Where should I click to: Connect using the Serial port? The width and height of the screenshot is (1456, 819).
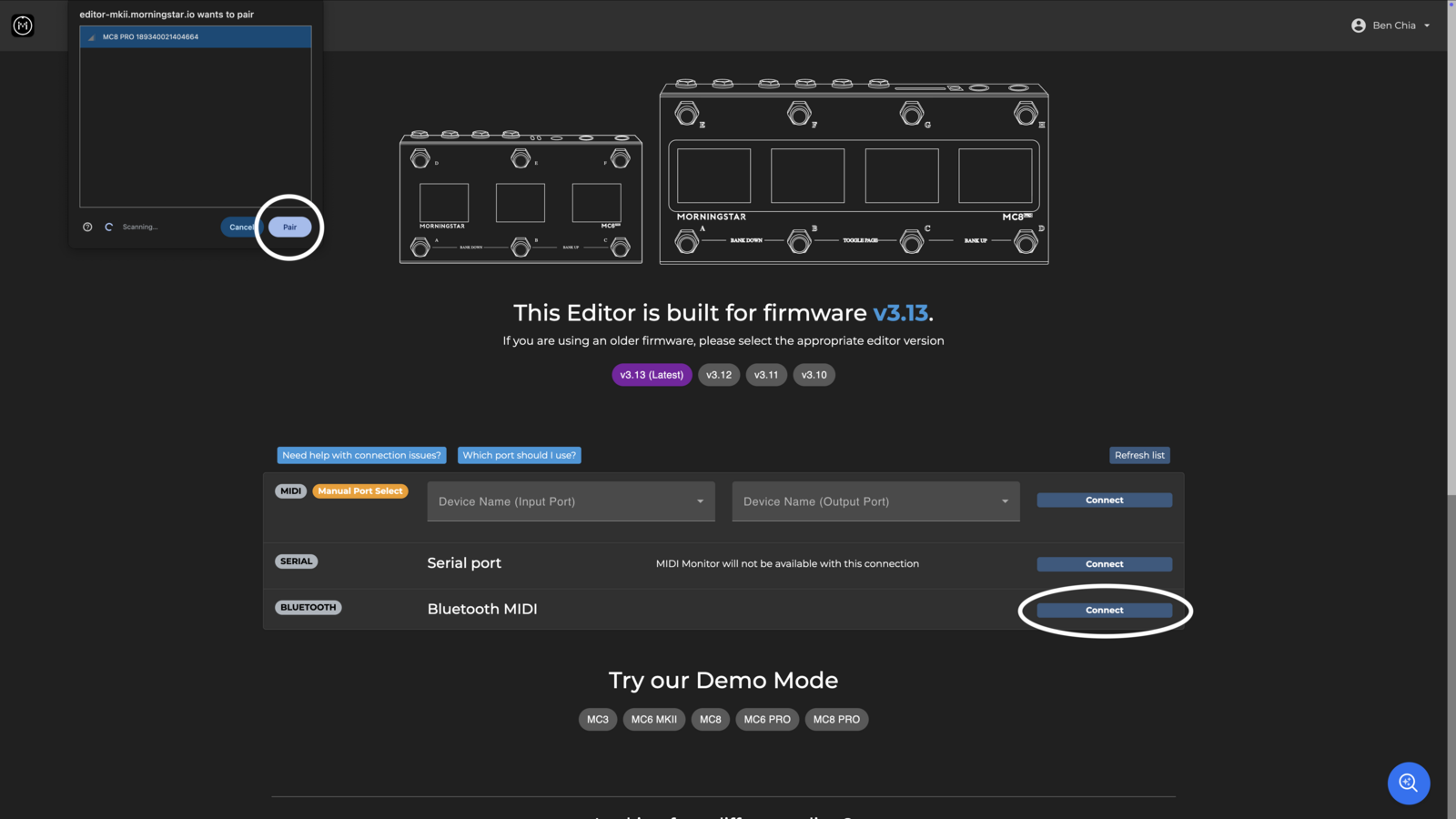click(1104, 564)
